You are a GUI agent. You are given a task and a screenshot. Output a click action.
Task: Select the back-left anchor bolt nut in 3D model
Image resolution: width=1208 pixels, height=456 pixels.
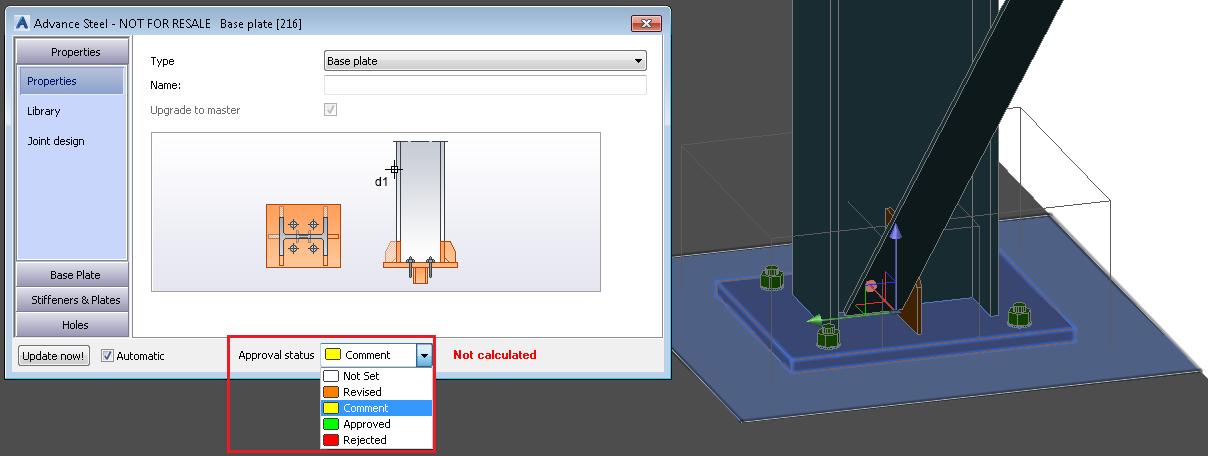coord(770,277)
